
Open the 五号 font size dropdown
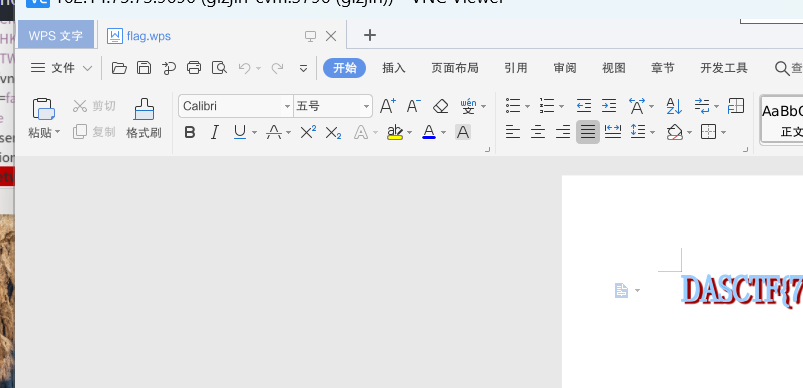pos(366,107)
